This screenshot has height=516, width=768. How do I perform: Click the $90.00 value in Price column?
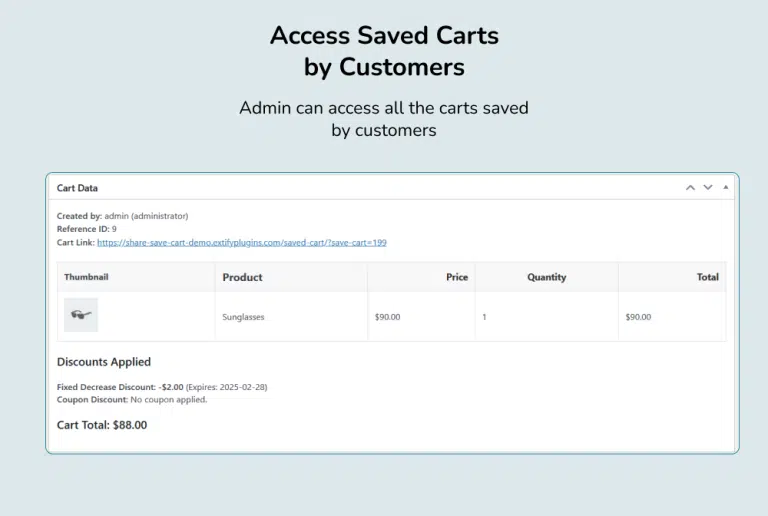pos(387,317)
